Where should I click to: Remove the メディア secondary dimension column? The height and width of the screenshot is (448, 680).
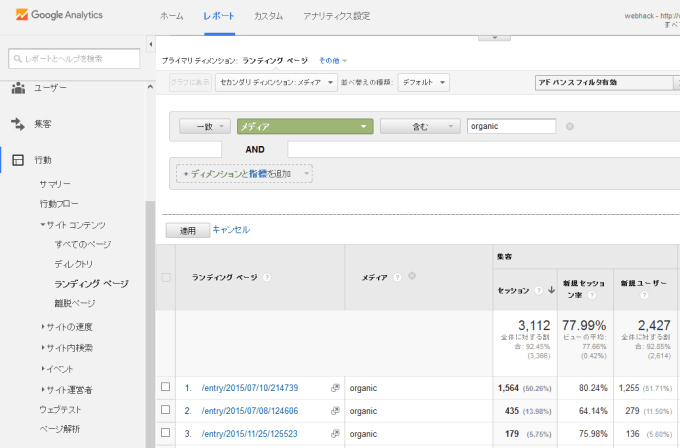pos(411,276)
